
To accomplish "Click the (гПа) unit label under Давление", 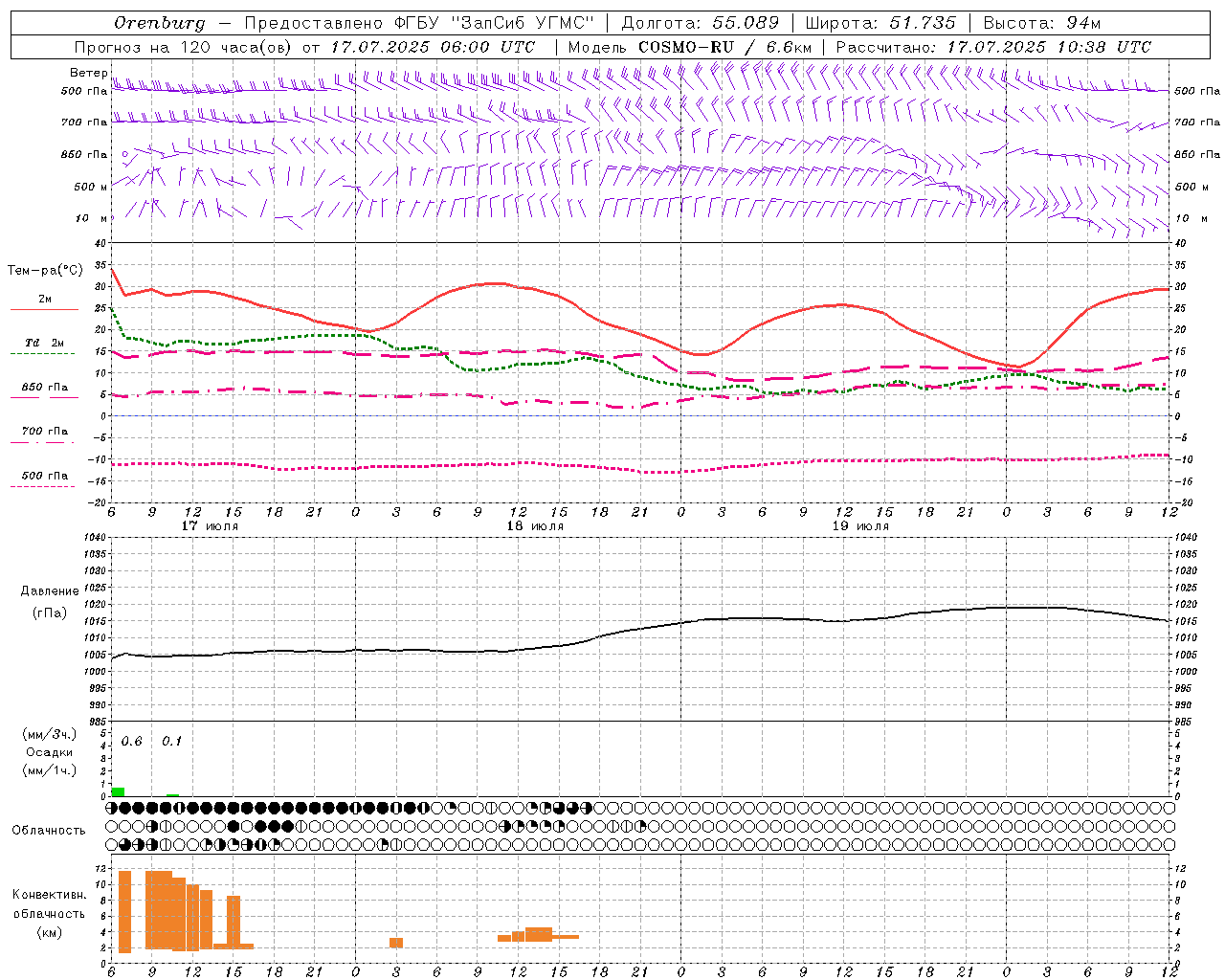I will click(50, 612).
